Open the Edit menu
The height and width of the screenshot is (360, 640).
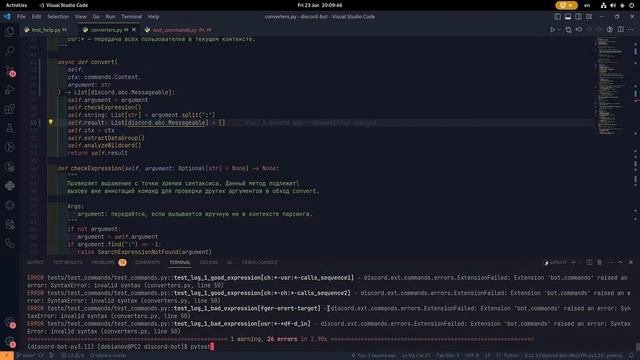click(x=36, y=17)
